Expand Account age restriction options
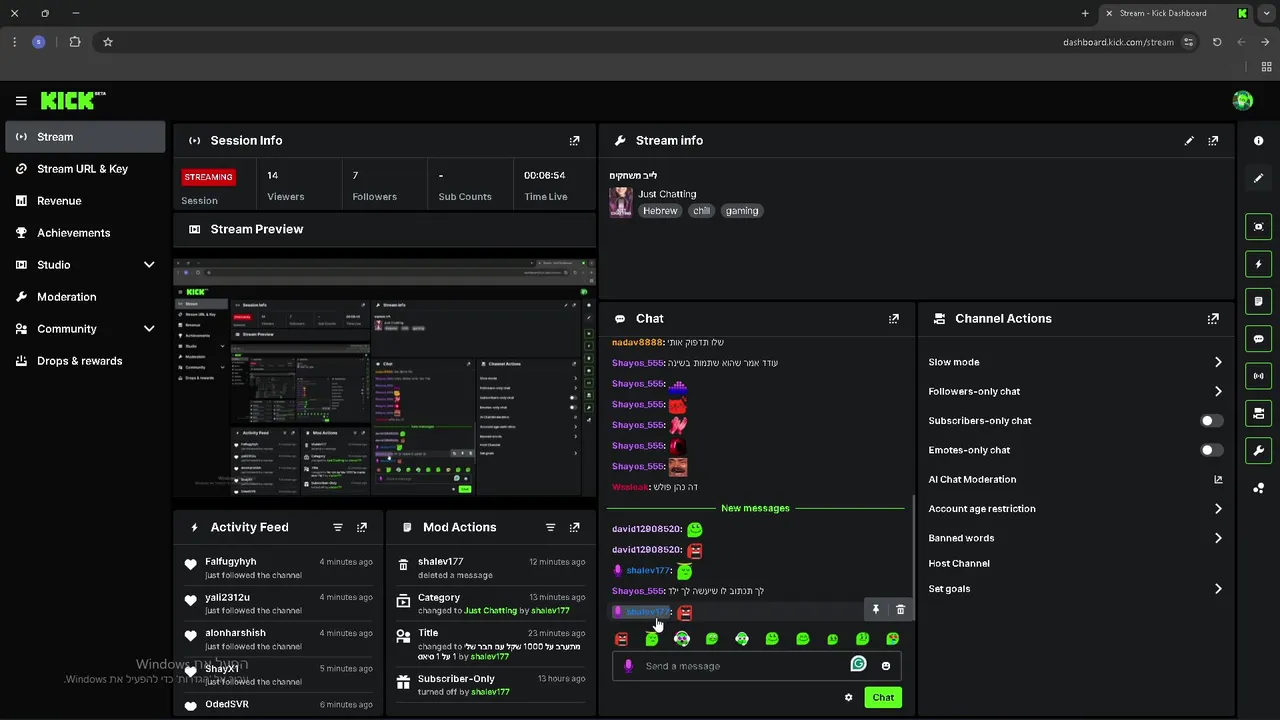Image resolution: width=1280 pixels, height=720 pixels. 1218,509
